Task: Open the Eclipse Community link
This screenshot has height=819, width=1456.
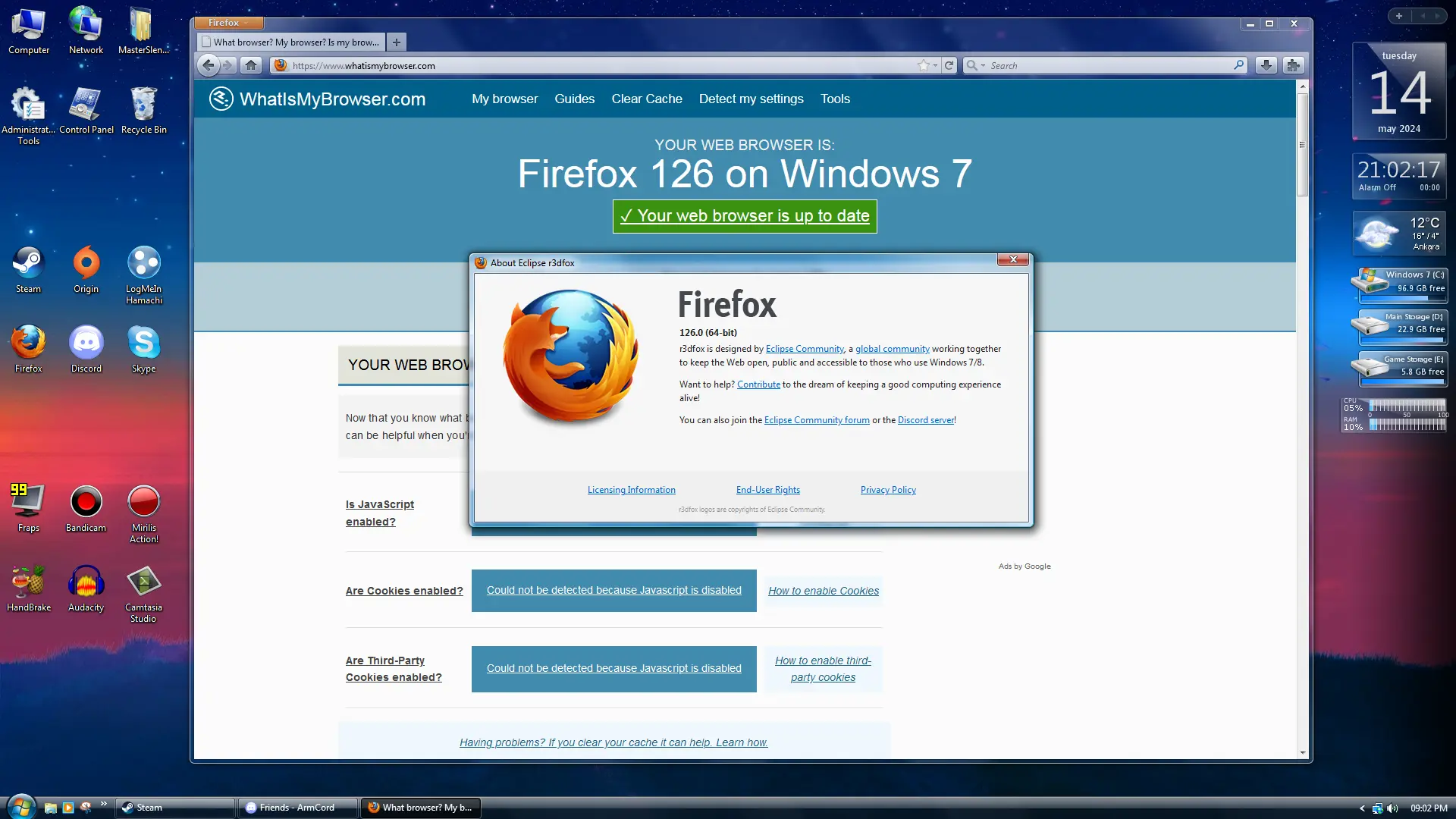Action: 805,349
